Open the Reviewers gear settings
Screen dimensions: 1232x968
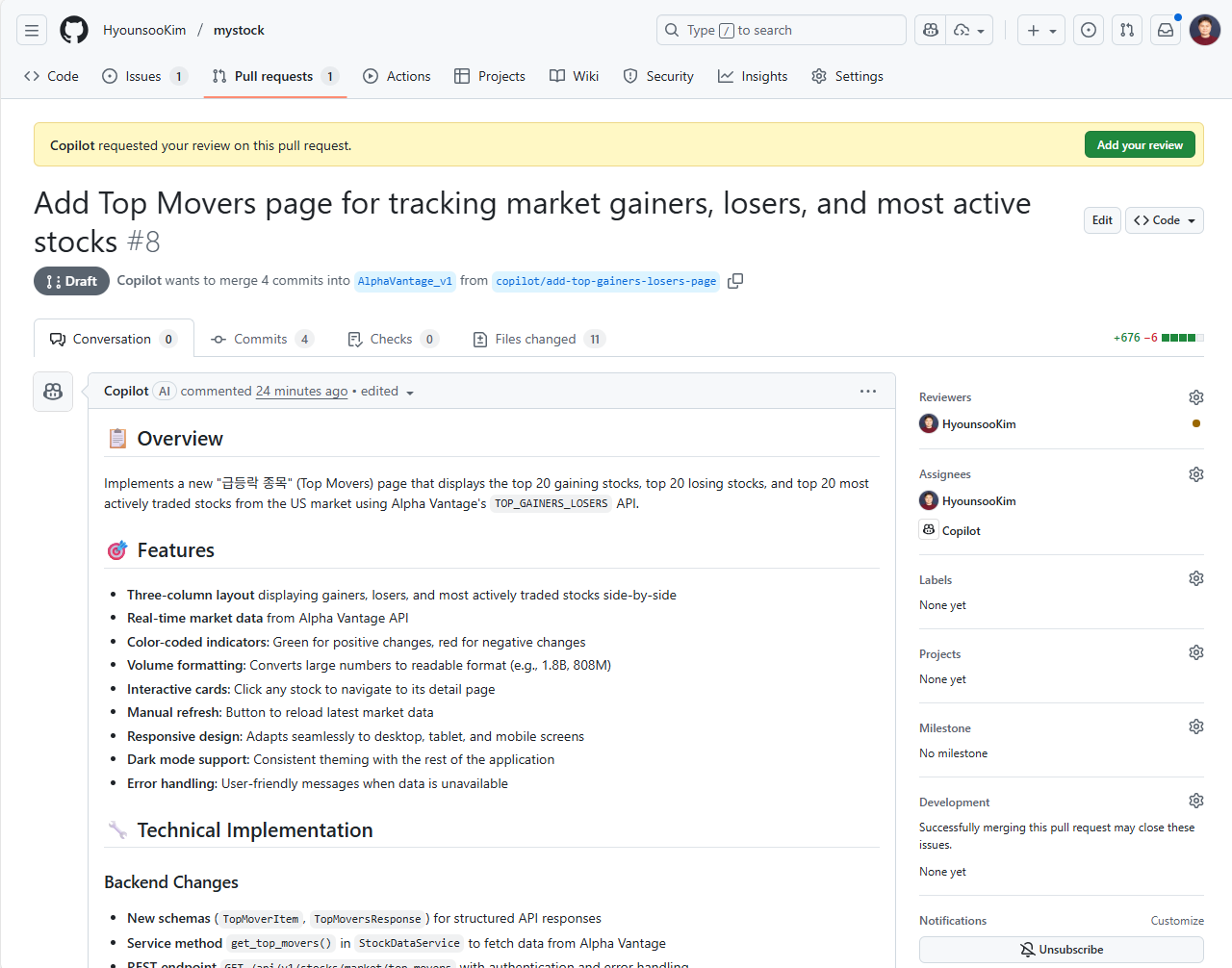point(1195,397)
